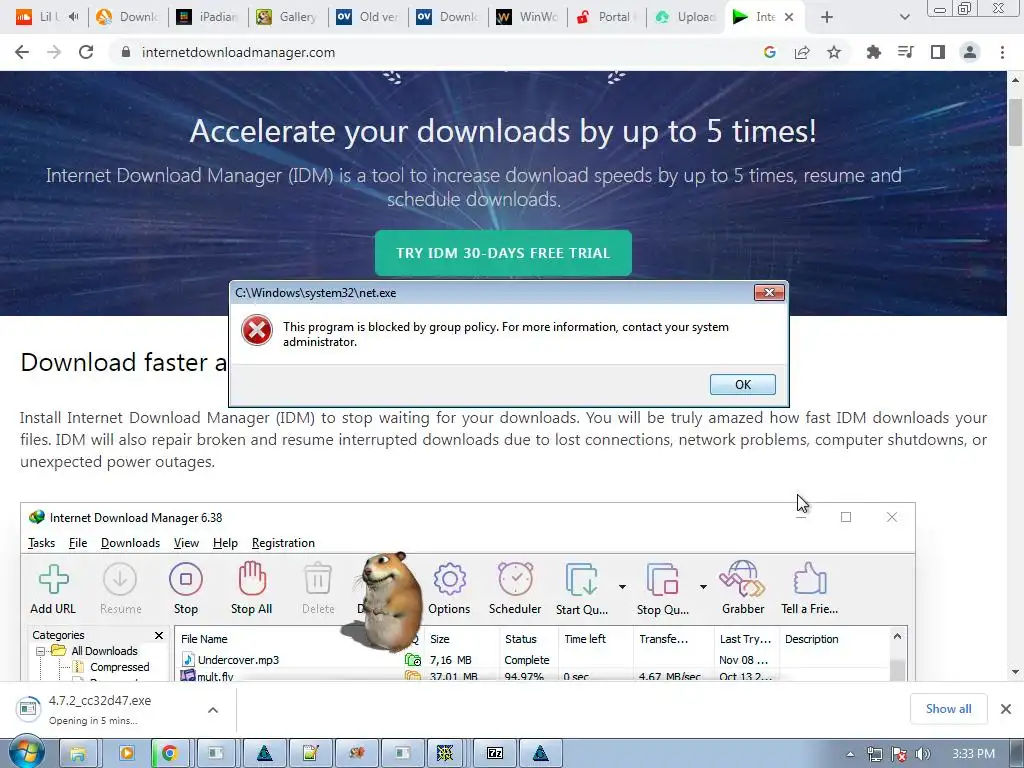Go back to the previous page

[22, 52]
